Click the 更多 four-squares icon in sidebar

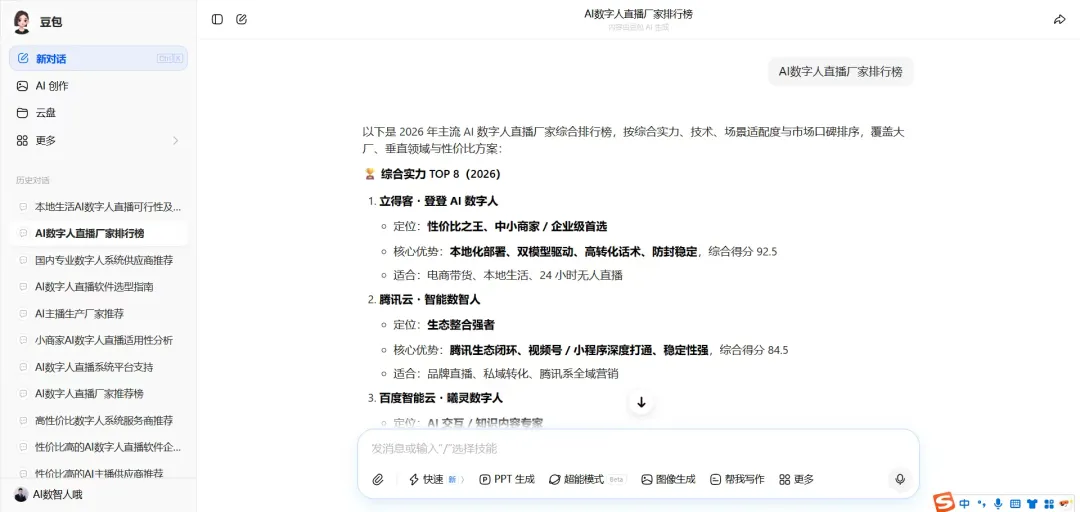(x=23, y=141)
